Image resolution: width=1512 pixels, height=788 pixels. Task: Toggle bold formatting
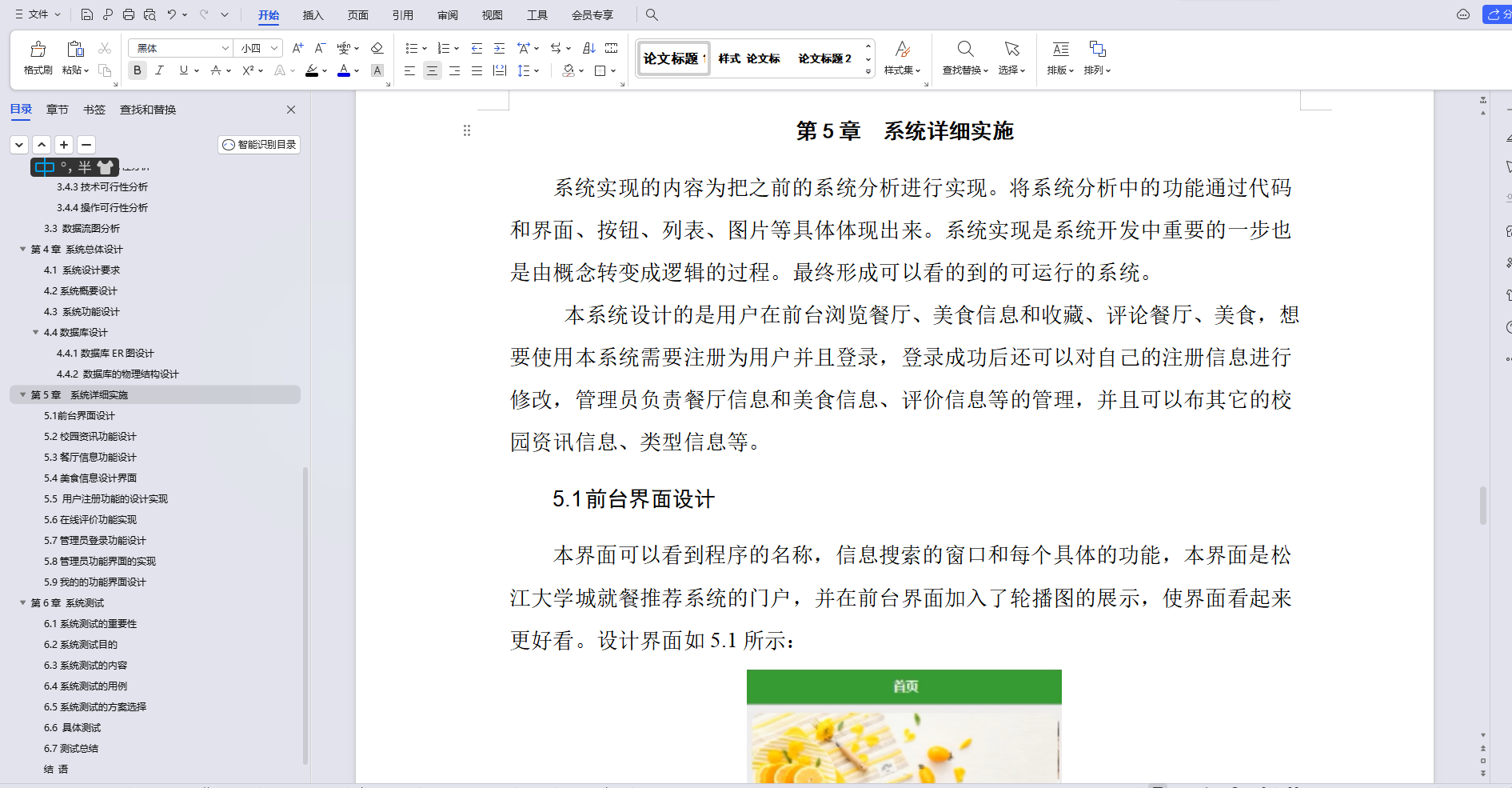(137, 70)
